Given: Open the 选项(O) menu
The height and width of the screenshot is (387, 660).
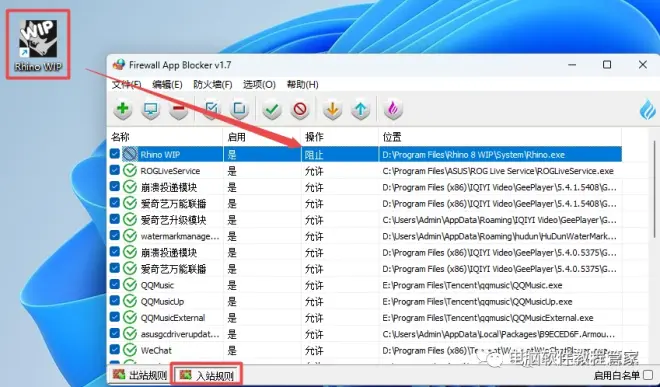Looking at the screenshot, I should pyautogui.click(x=259, y=84).
